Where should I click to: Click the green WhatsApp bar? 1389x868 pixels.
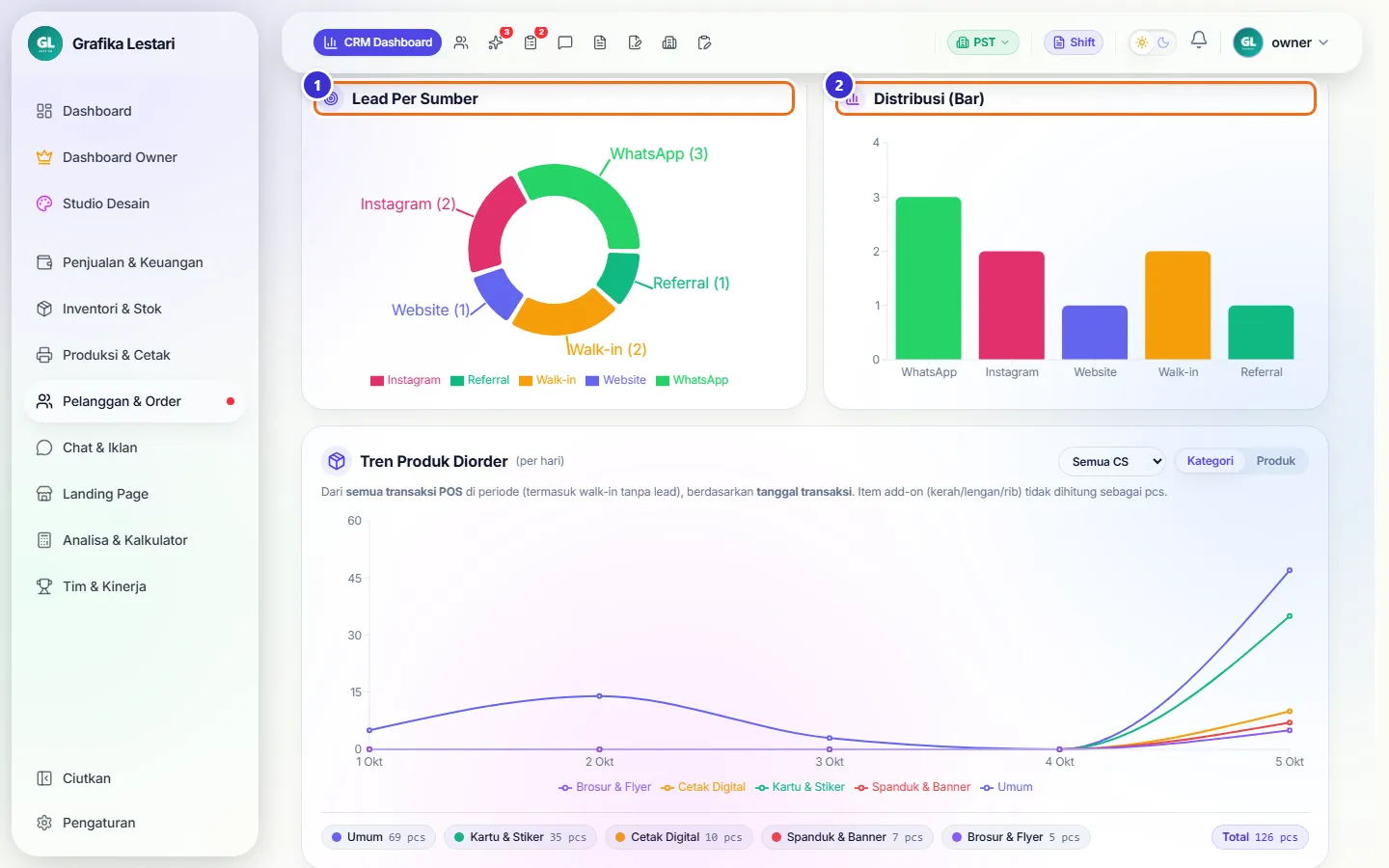pyautogui.click(x=929, y=278)
